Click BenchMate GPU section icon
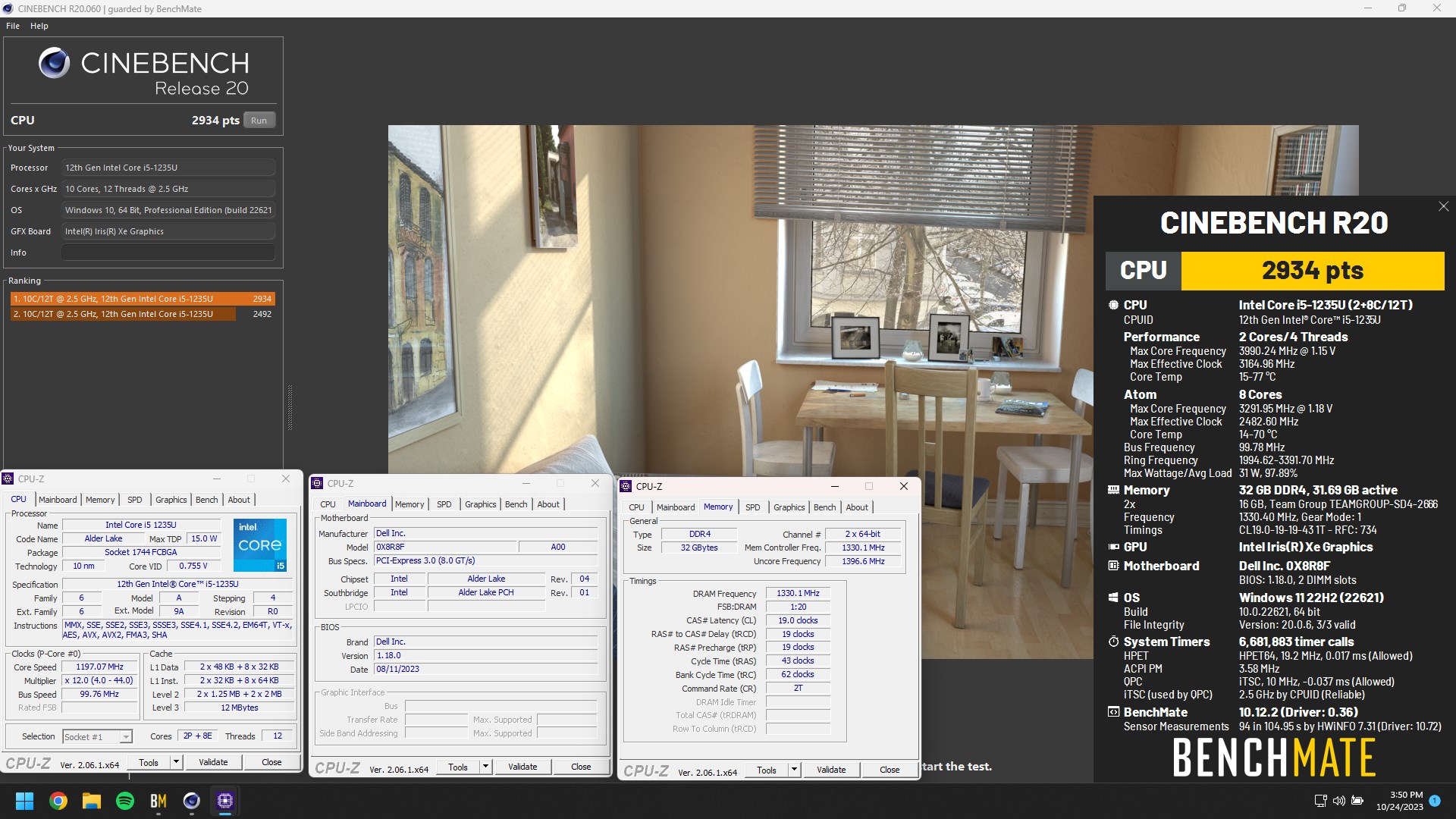The width and height of the screenshot is (1456, 819). 1113,547
